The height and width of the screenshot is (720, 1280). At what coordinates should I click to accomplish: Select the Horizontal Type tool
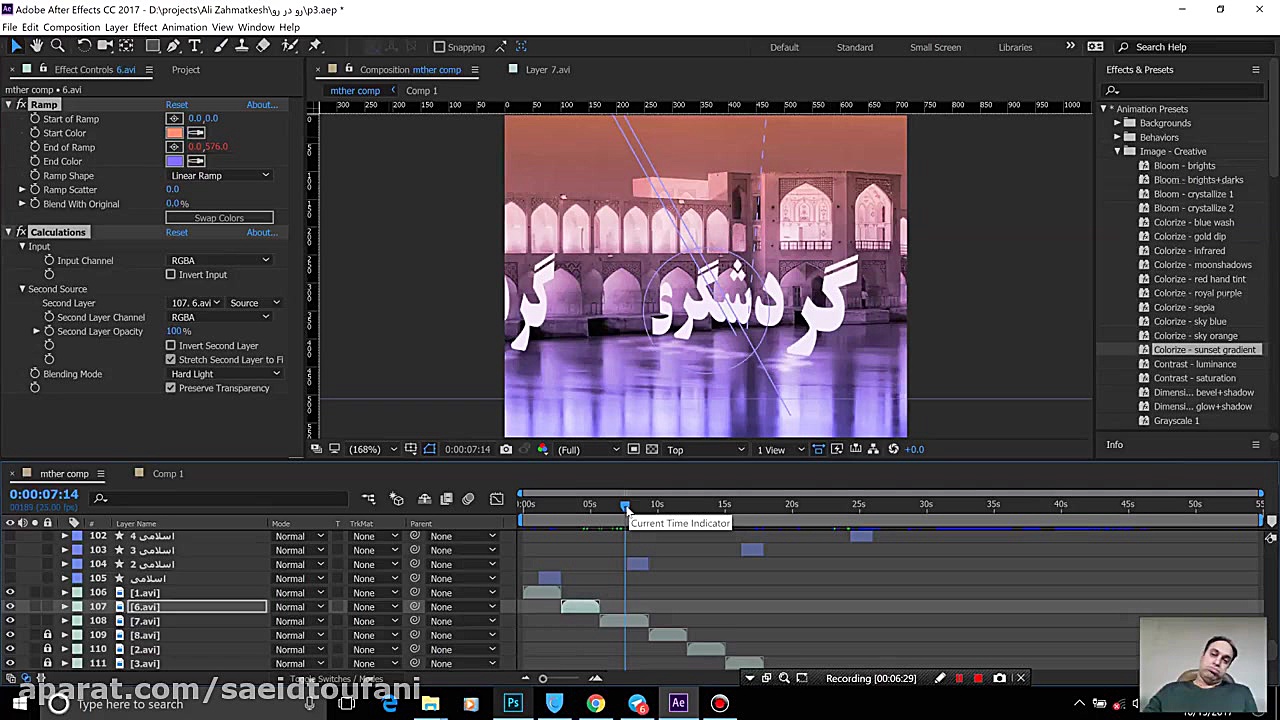[x=194, y=46]
